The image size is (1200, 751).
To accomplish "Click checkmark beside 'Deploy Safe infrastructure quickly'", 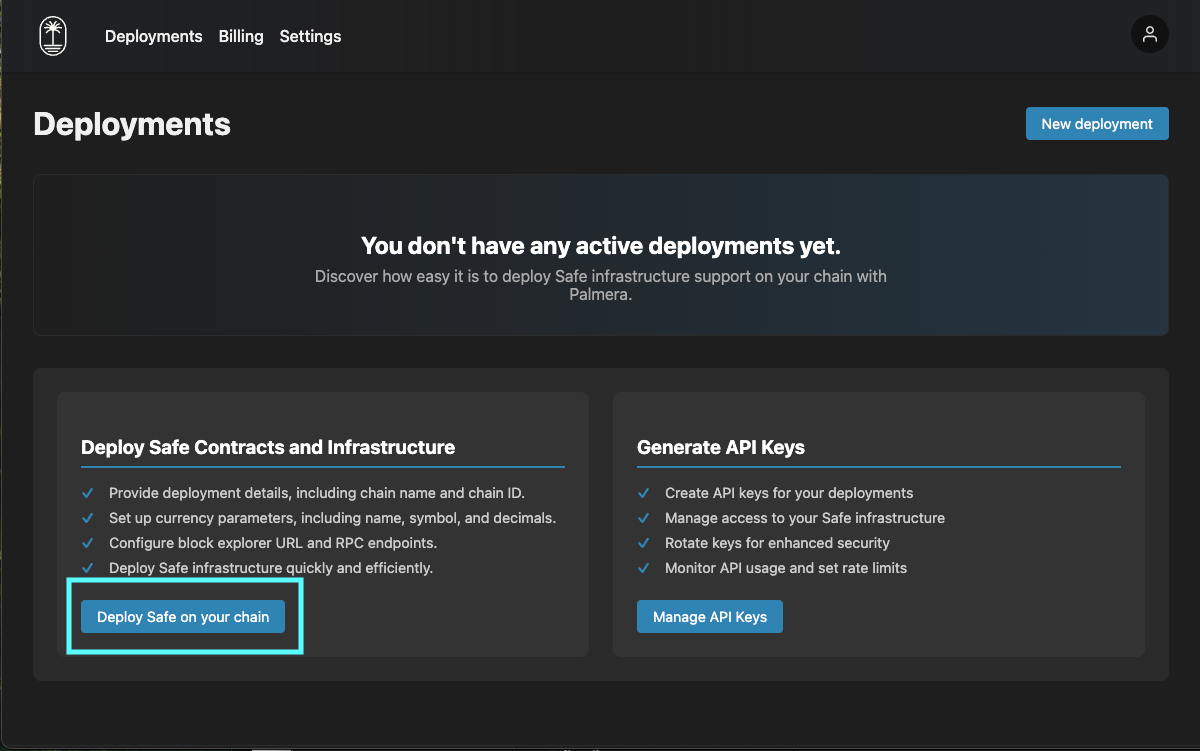I will [88, 568].
